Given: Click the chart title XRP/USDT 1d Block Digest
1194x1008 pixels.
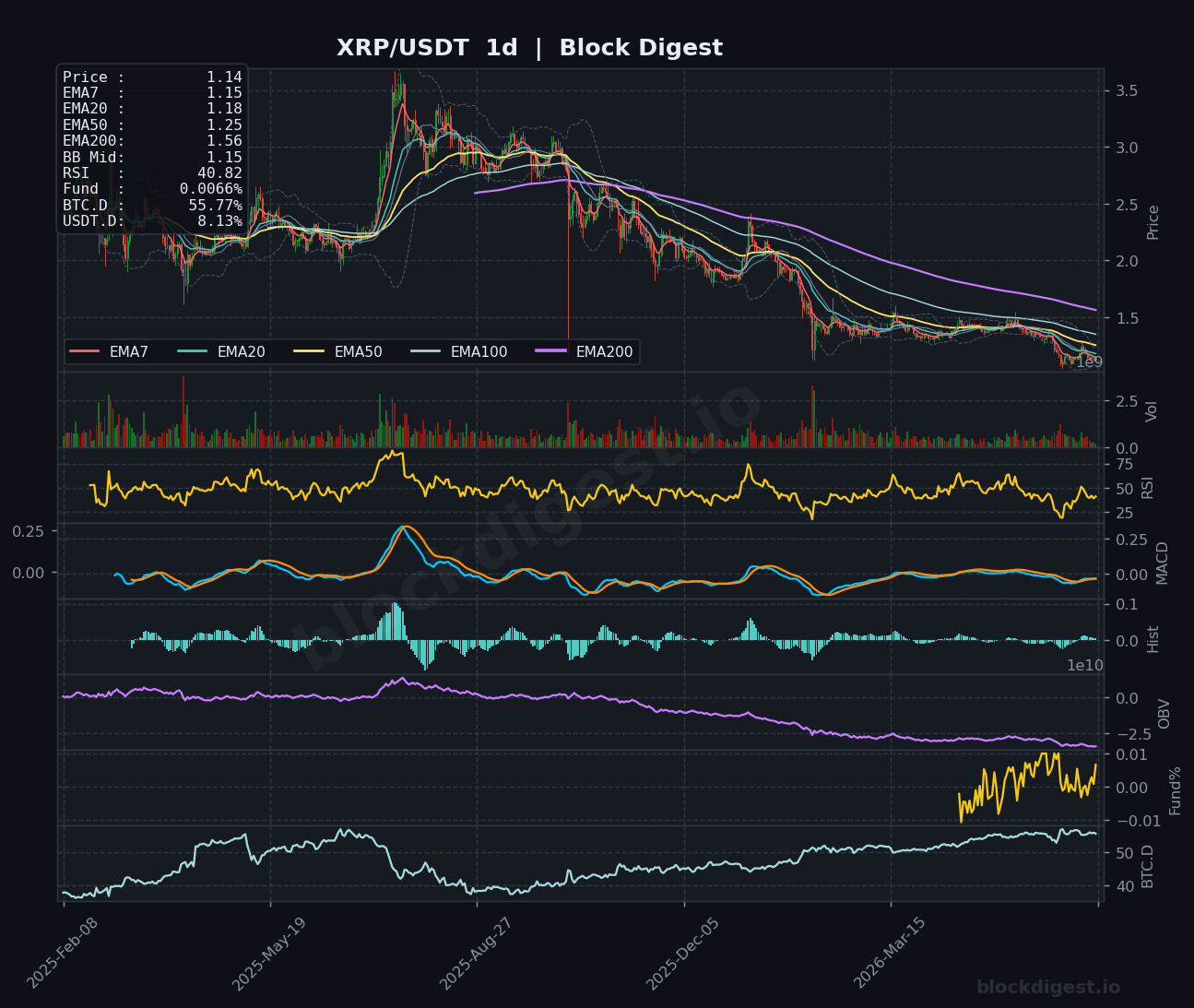Looking at the screenshot, I should click(529, 48).
